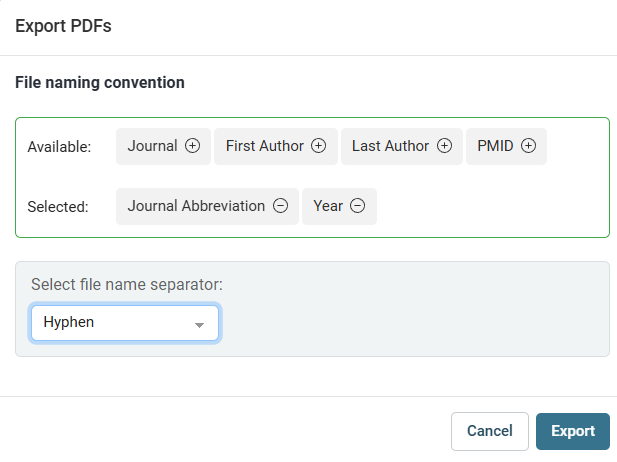Viewport: 617px width, 462px height.
Task: Click the plus icon beside Journal
Action: tap(193, 146)
